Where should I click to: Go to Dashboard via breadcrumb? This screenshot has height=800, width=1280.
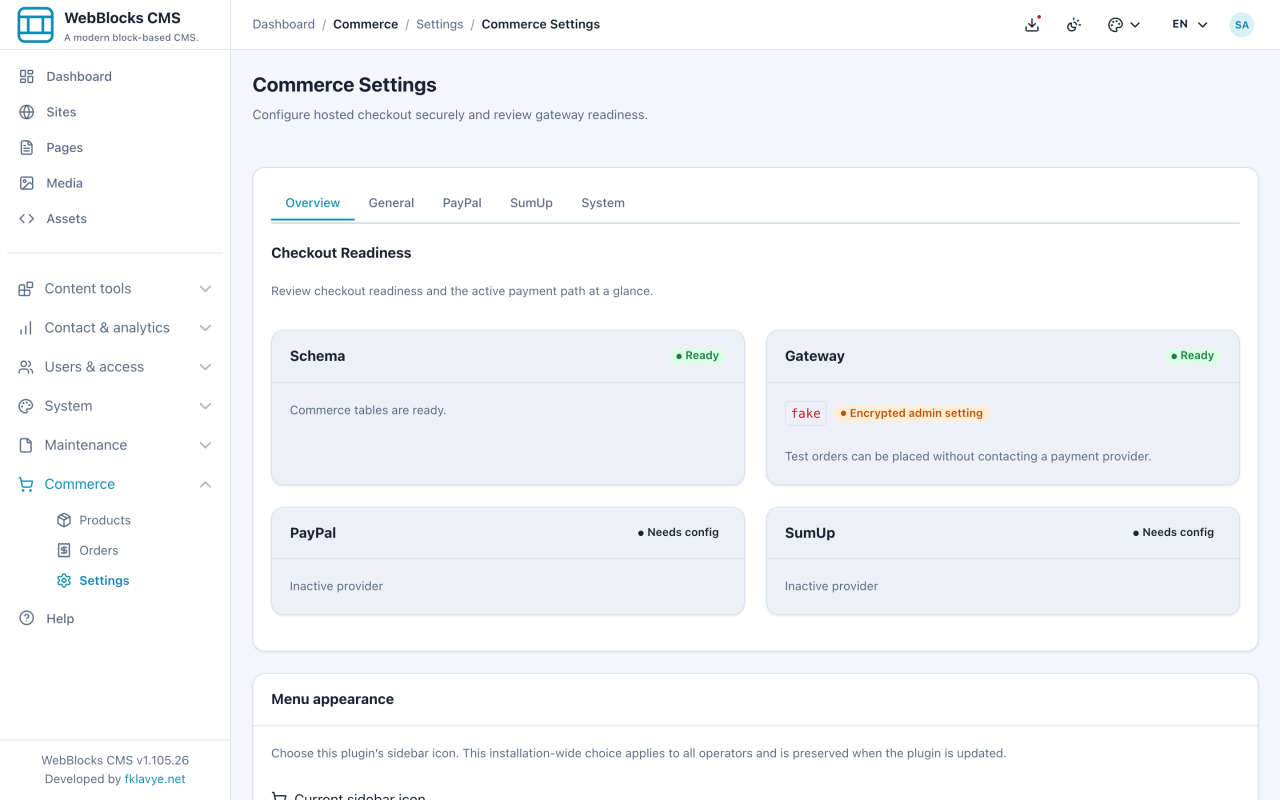tap(284, 24)
